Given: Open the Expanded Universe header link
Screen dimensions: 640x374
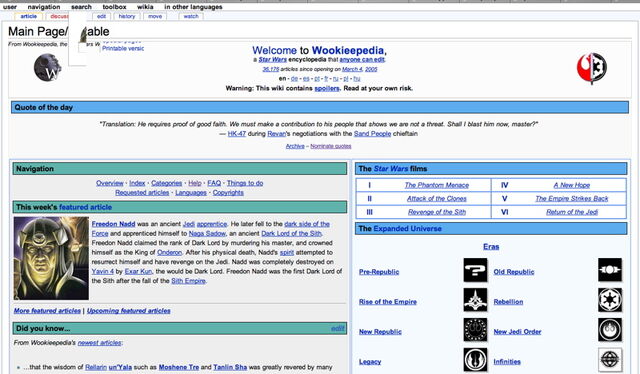Looking at the screenshot, I should click(x=407, y=229).
